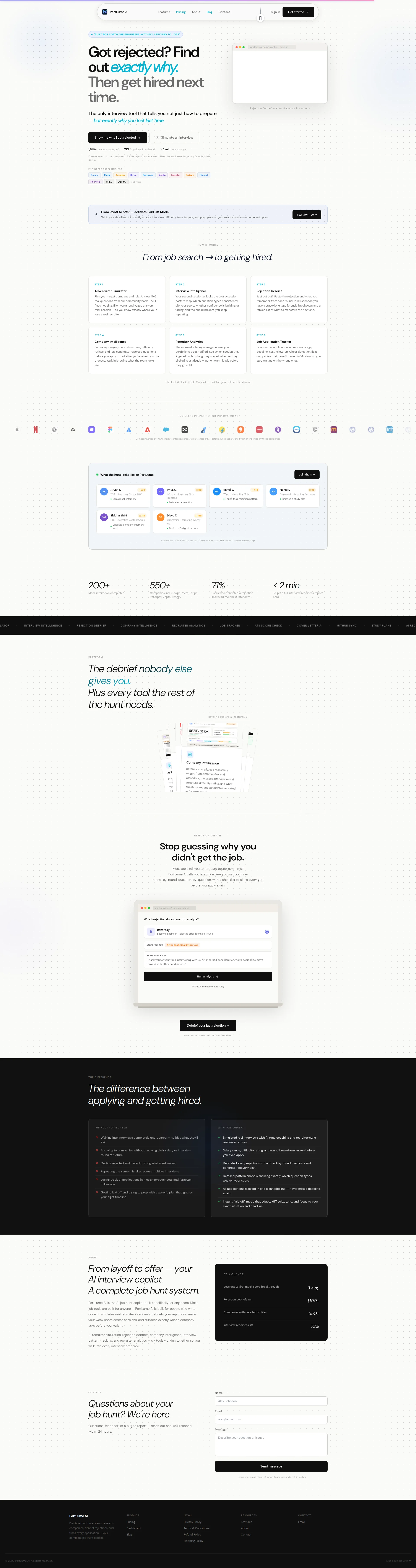416x1568 pixels.
Task: Click the Adobe logo in company strip
Action: pos(147,430)
